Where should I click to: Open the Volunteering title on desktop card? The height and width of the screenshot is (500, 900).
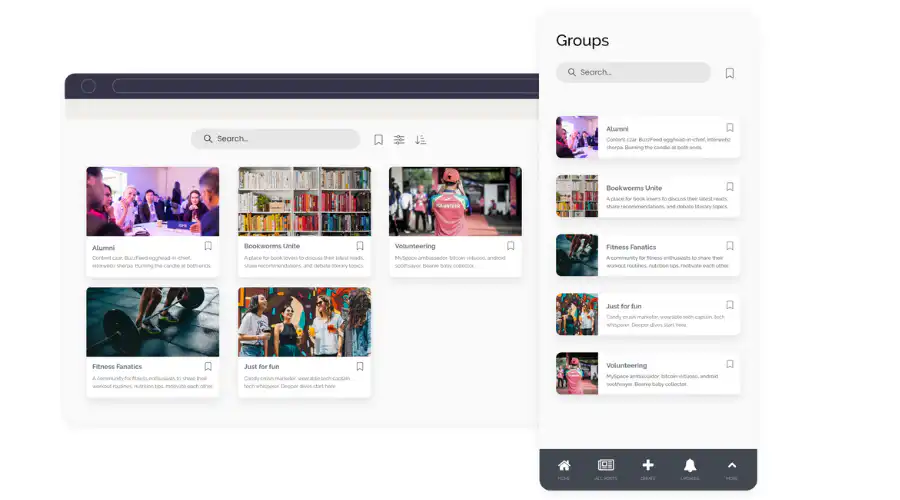(x=415, y=246)
